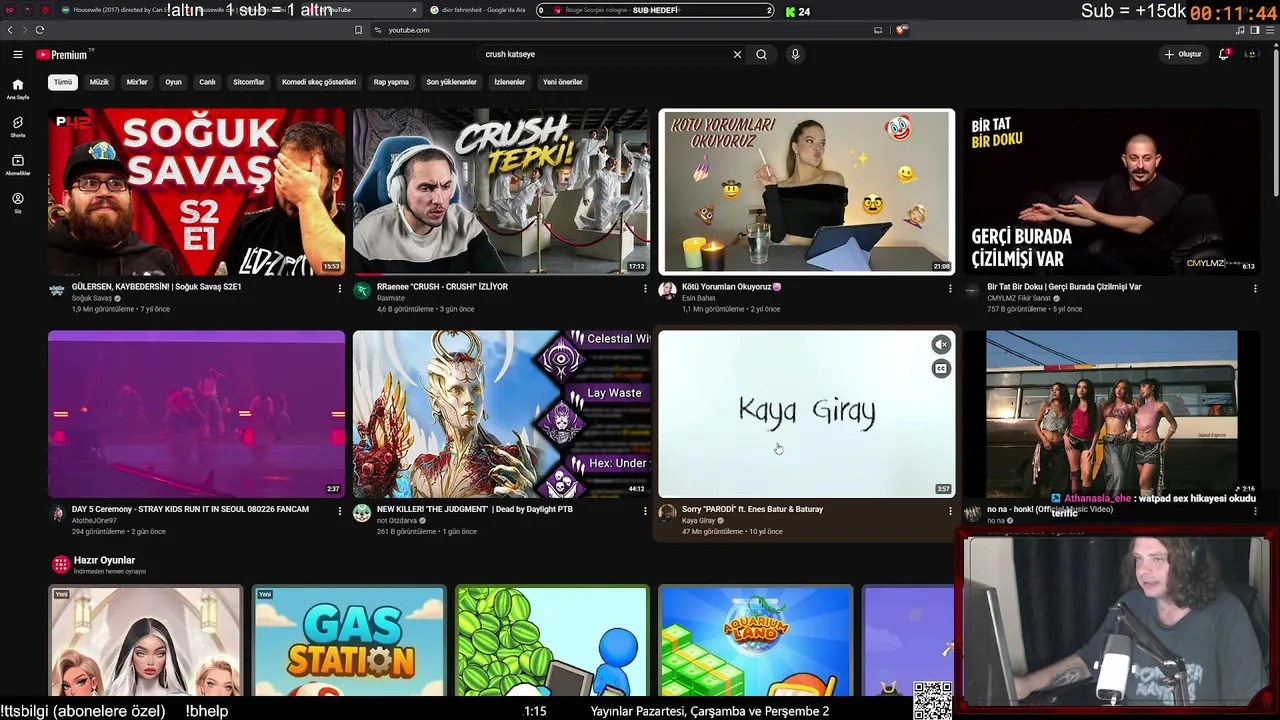Switch to dior fahrenheit Google tab
The image size is (1280, 720).
point(478,10)
